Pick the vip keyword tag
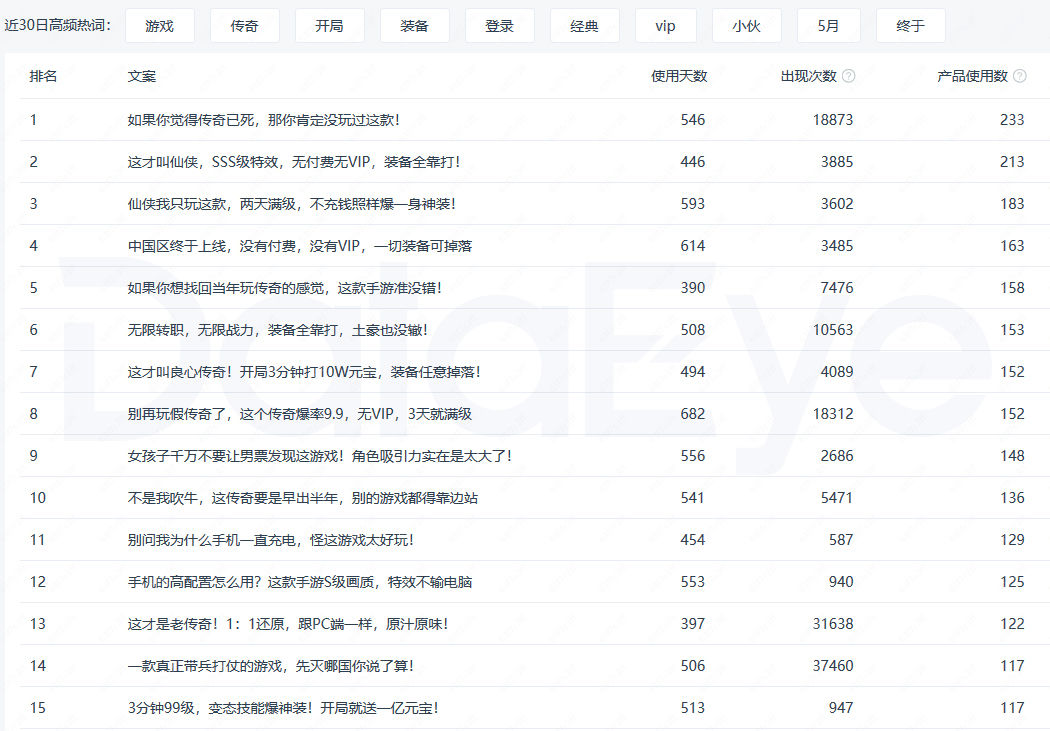 tap(666, 26)
